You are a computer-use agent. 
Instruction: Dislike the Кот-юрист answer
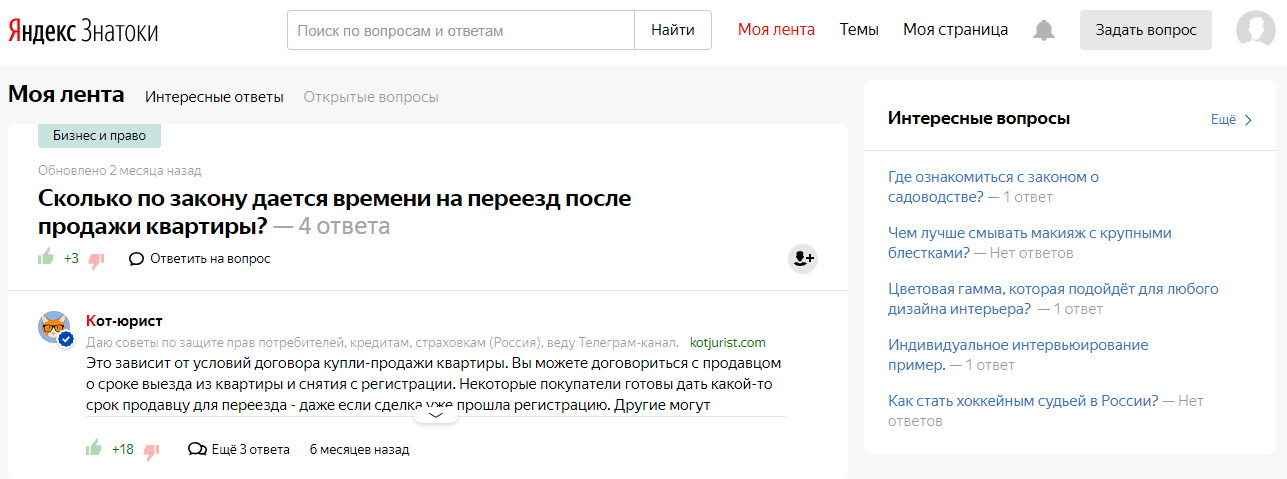[x=151, y=451]
